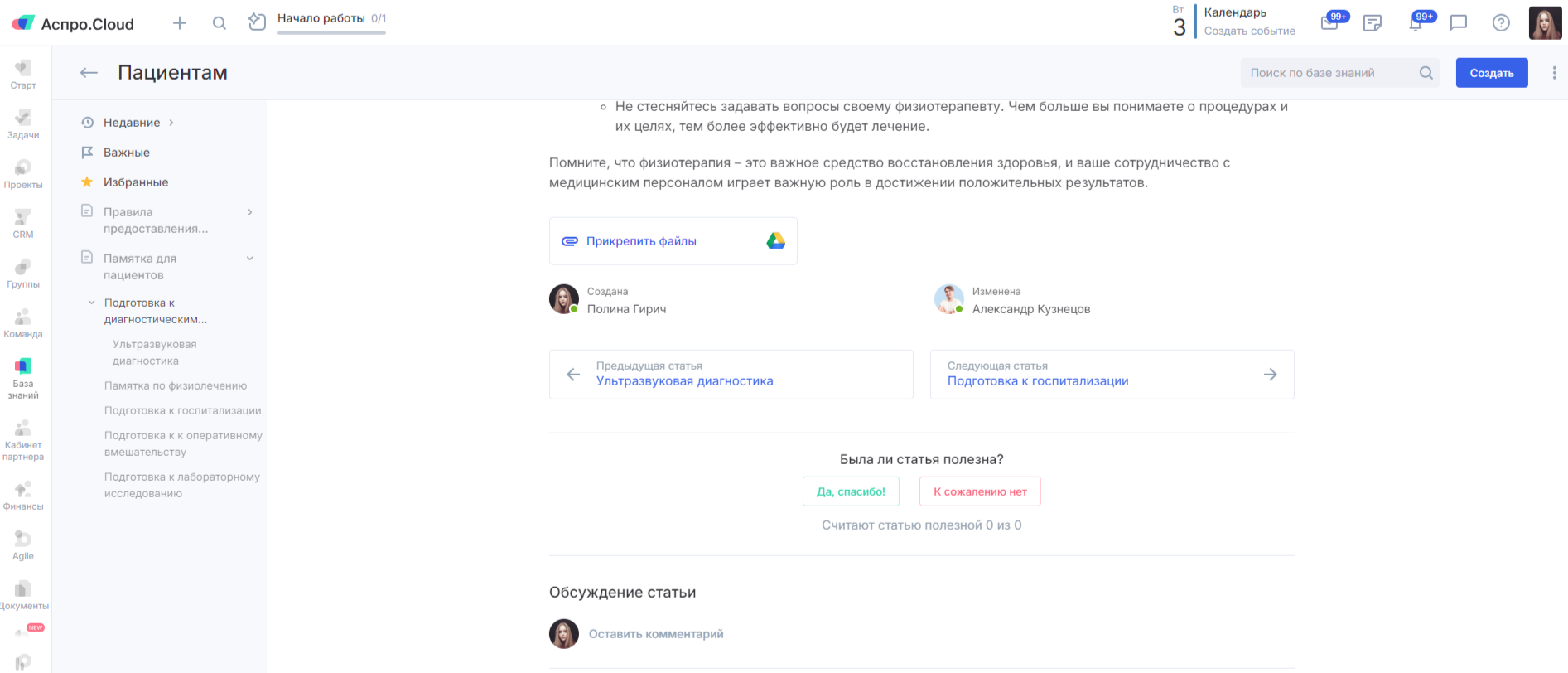The image size is (1568, 673).
Task: Click the plus icon in top bar
Action: pos(179,23)
